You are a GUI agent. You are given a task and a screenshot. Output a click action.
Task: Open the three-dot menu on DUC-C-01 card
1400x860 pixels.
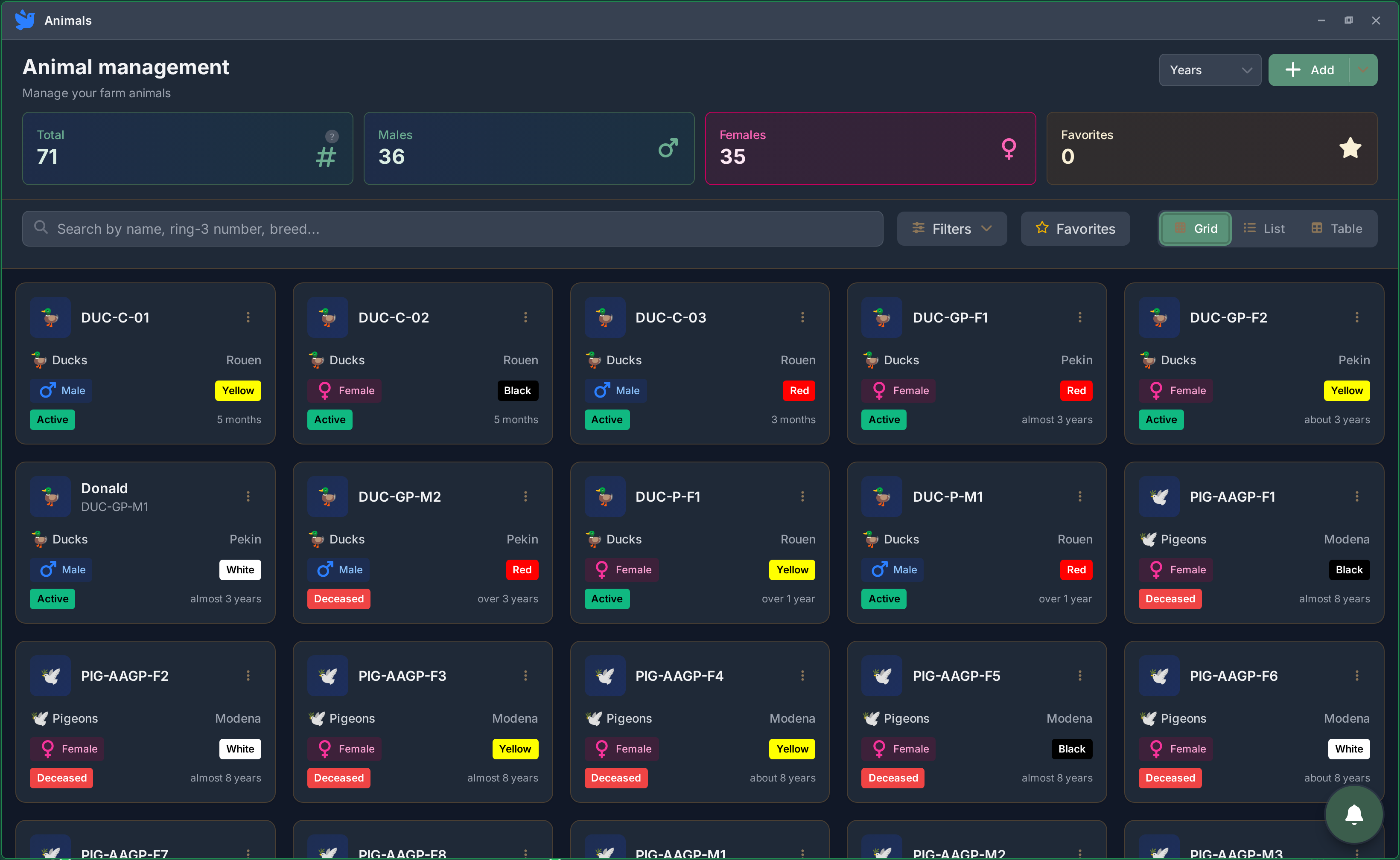[248, 317]
